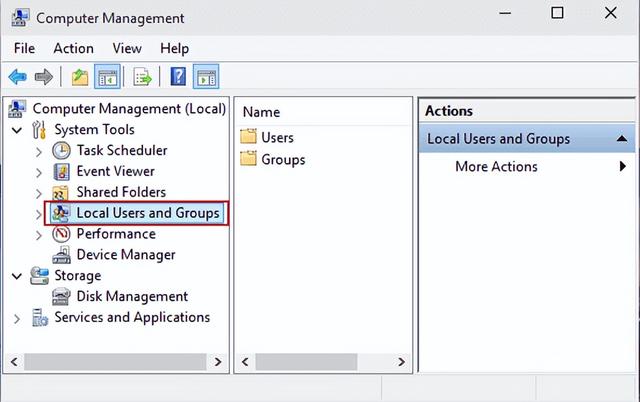
Task: Open the File menu
Action: [24, 49]
